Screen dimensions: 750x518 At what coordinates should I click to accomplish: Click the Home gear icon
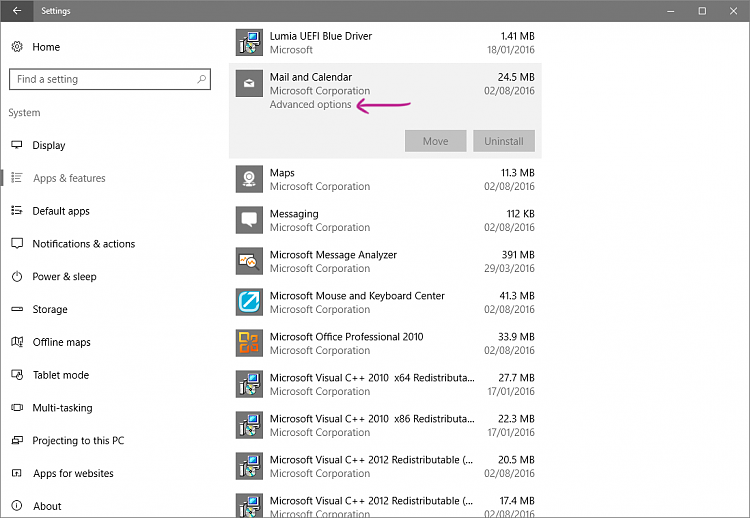pos(17,46)
